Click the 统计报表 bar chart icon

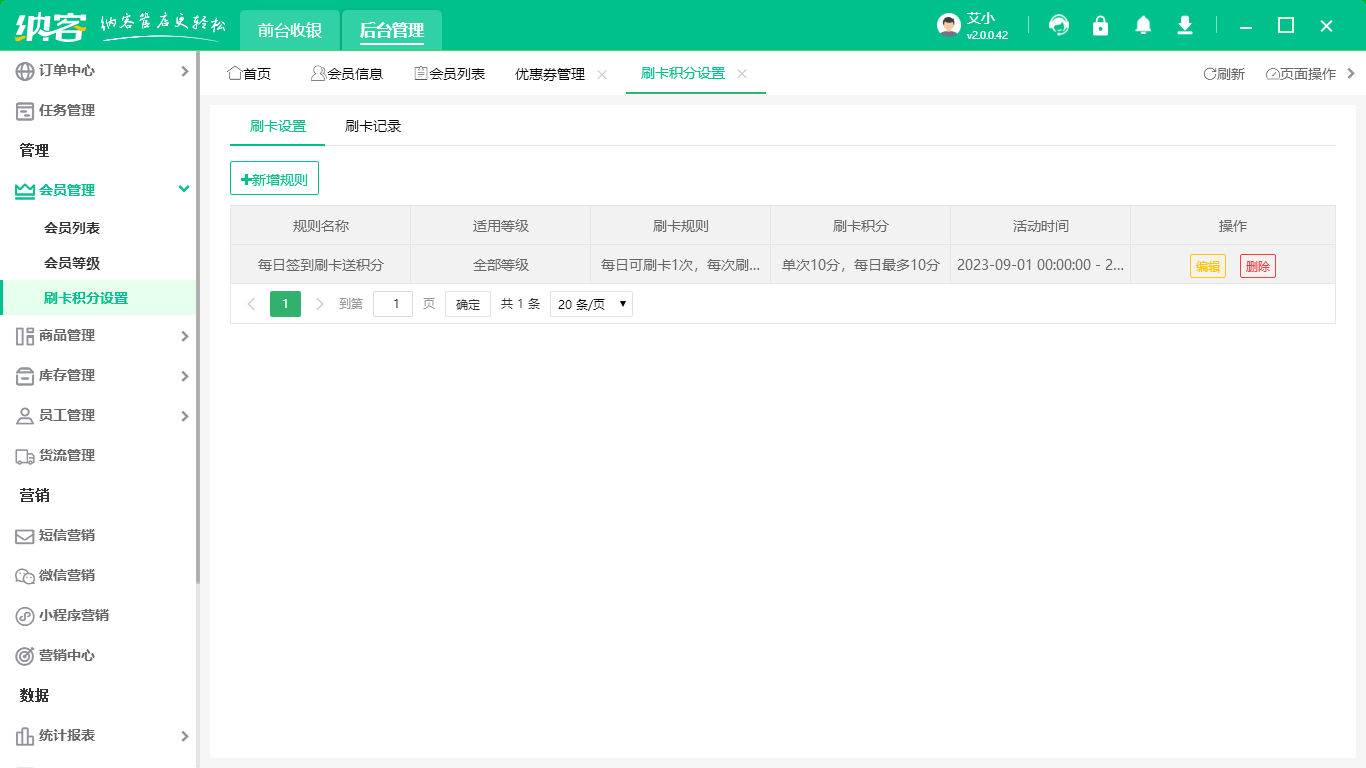tap(25, 736)
